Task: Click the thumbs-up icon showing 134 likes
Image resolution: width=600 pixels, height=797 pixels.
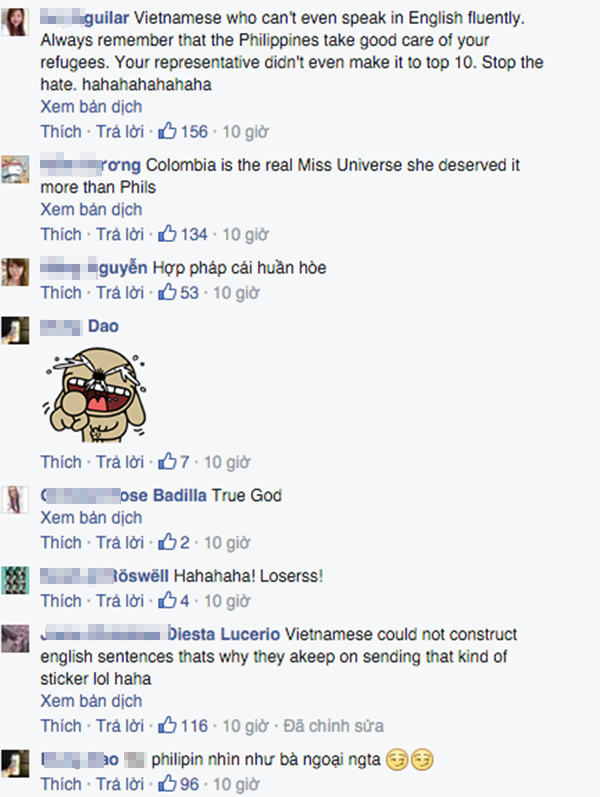Action: click(x=167, y=234)
